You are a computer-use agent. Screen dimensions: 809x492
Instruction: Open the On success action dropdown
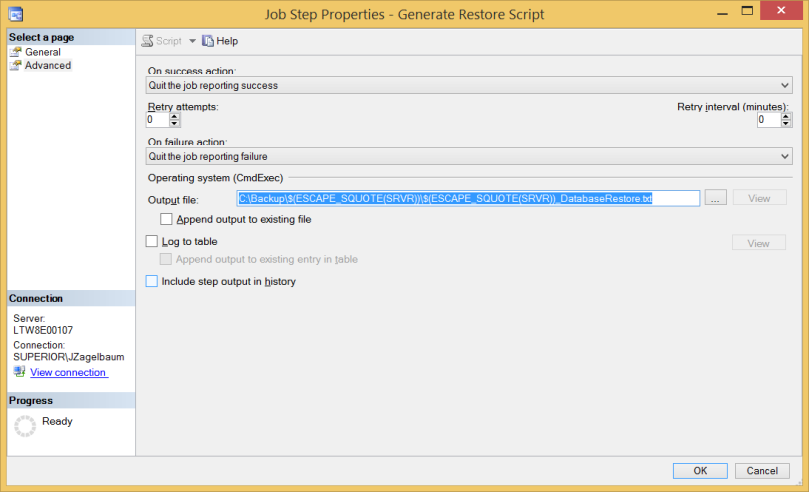tap(469, 85)
